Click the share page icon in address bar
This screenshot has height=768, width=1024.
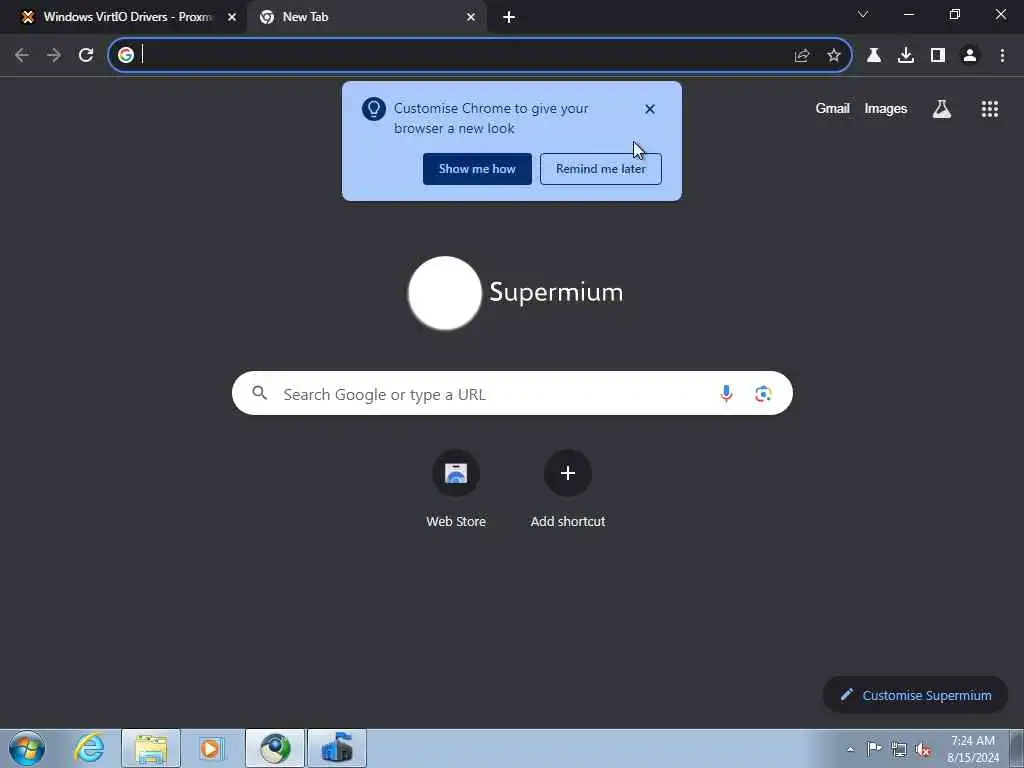802,56
